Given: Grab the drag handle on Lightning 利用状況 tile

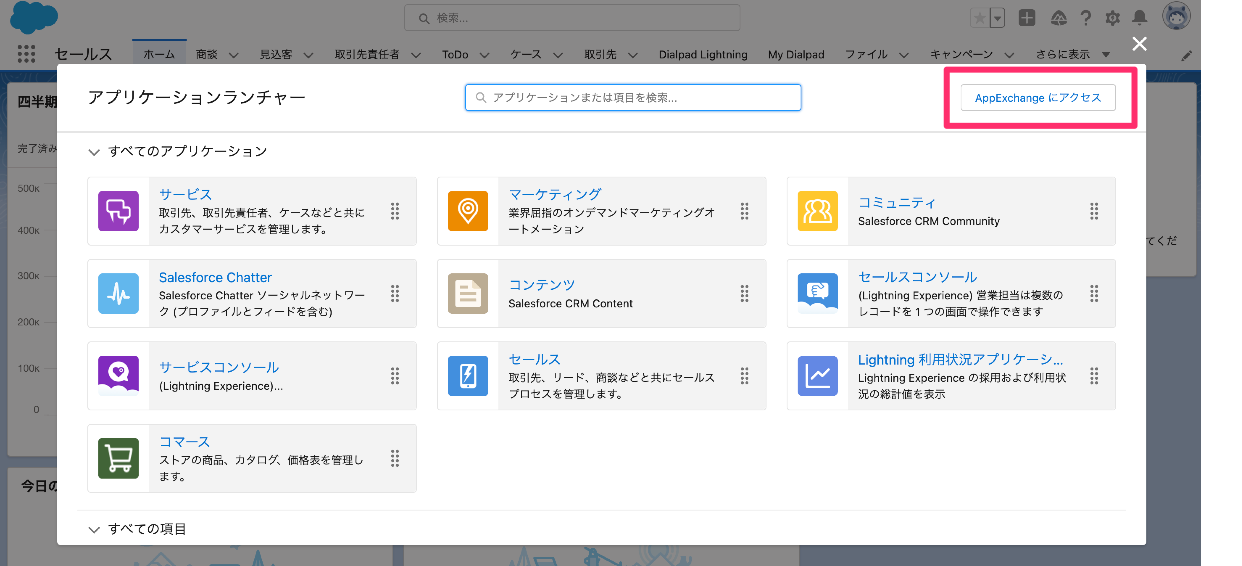Looking at the screenshot, I should (1094, 376).
